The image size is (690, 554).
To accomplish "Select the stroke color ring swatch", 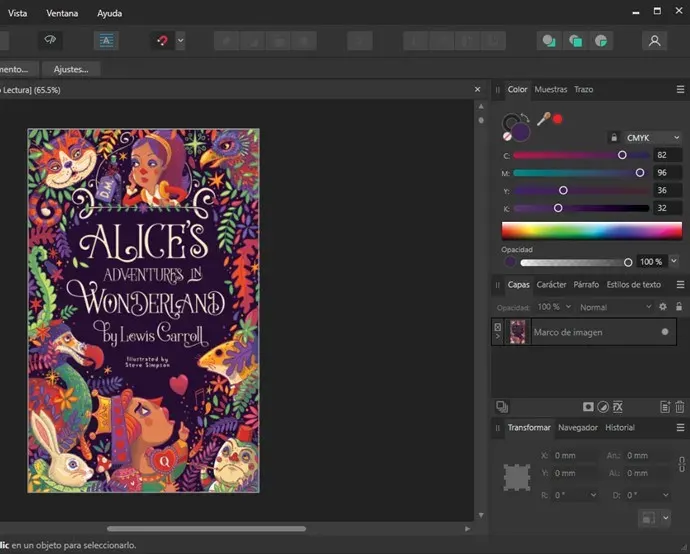I will [511, 122].
